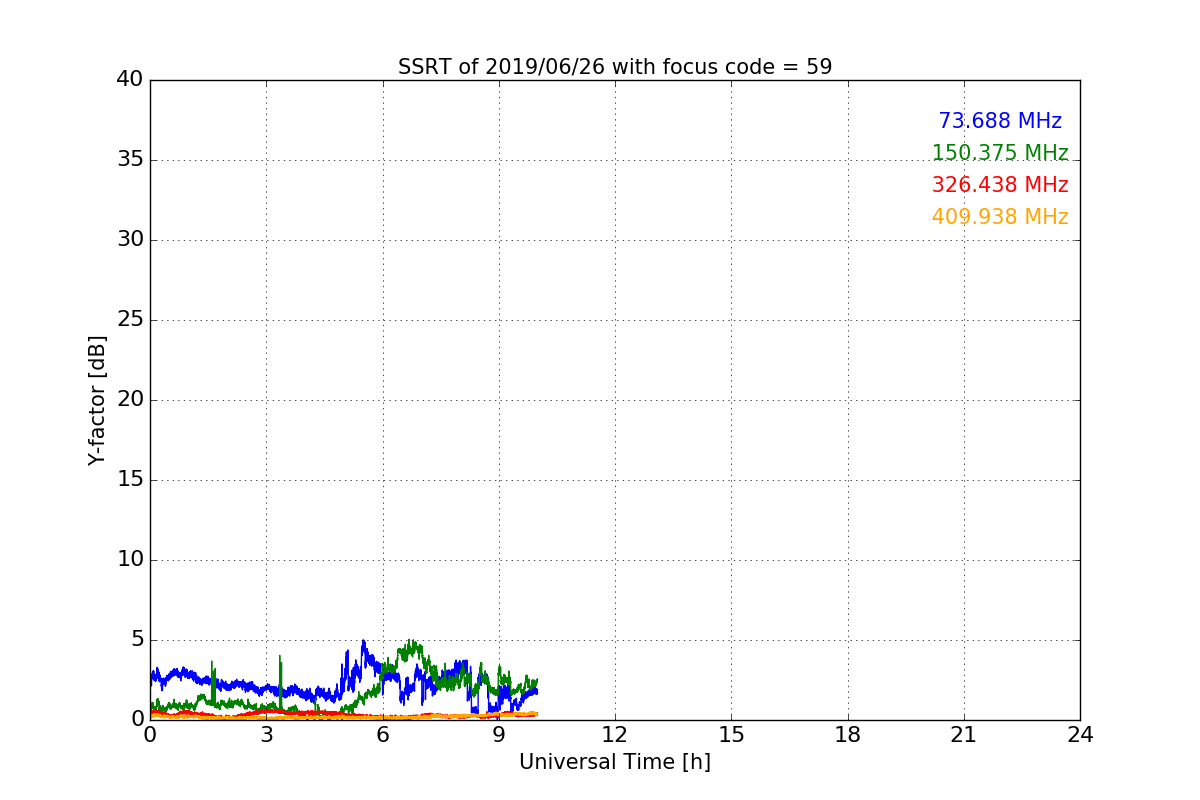The image size is (1200, 800).
Task: Select the red 326.438 MHz legend label
Action: (1000, 185)
